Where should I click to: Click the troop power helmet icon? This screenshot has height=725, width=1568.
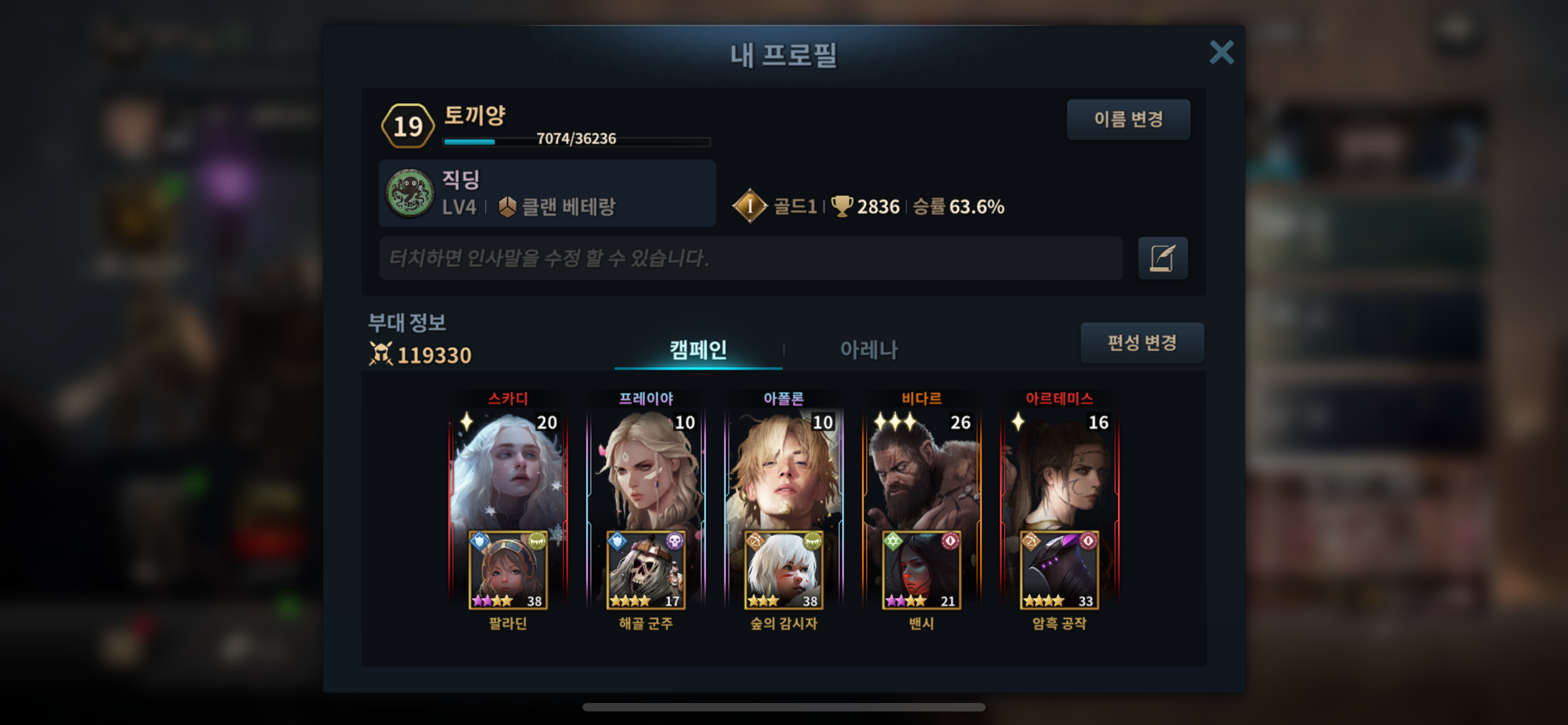click(380, 353)
